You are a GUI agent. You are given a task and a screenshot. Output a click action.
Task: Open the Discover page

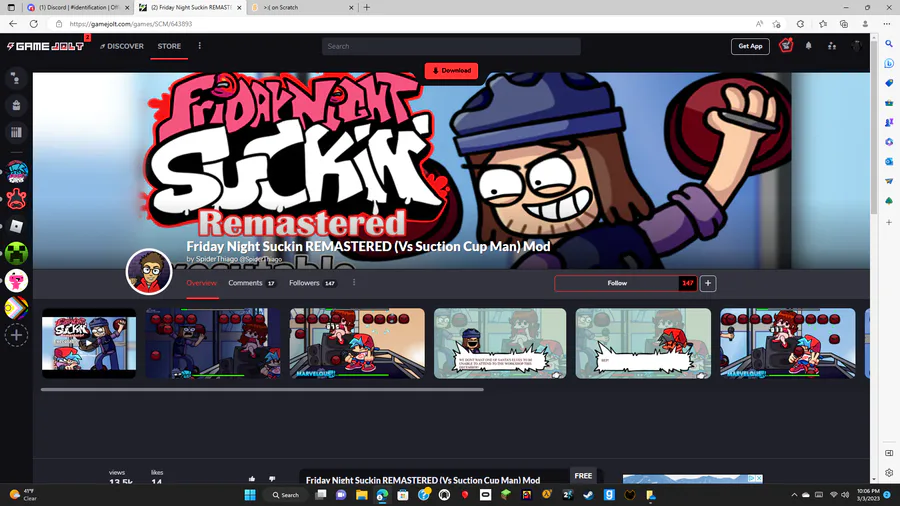122,46
